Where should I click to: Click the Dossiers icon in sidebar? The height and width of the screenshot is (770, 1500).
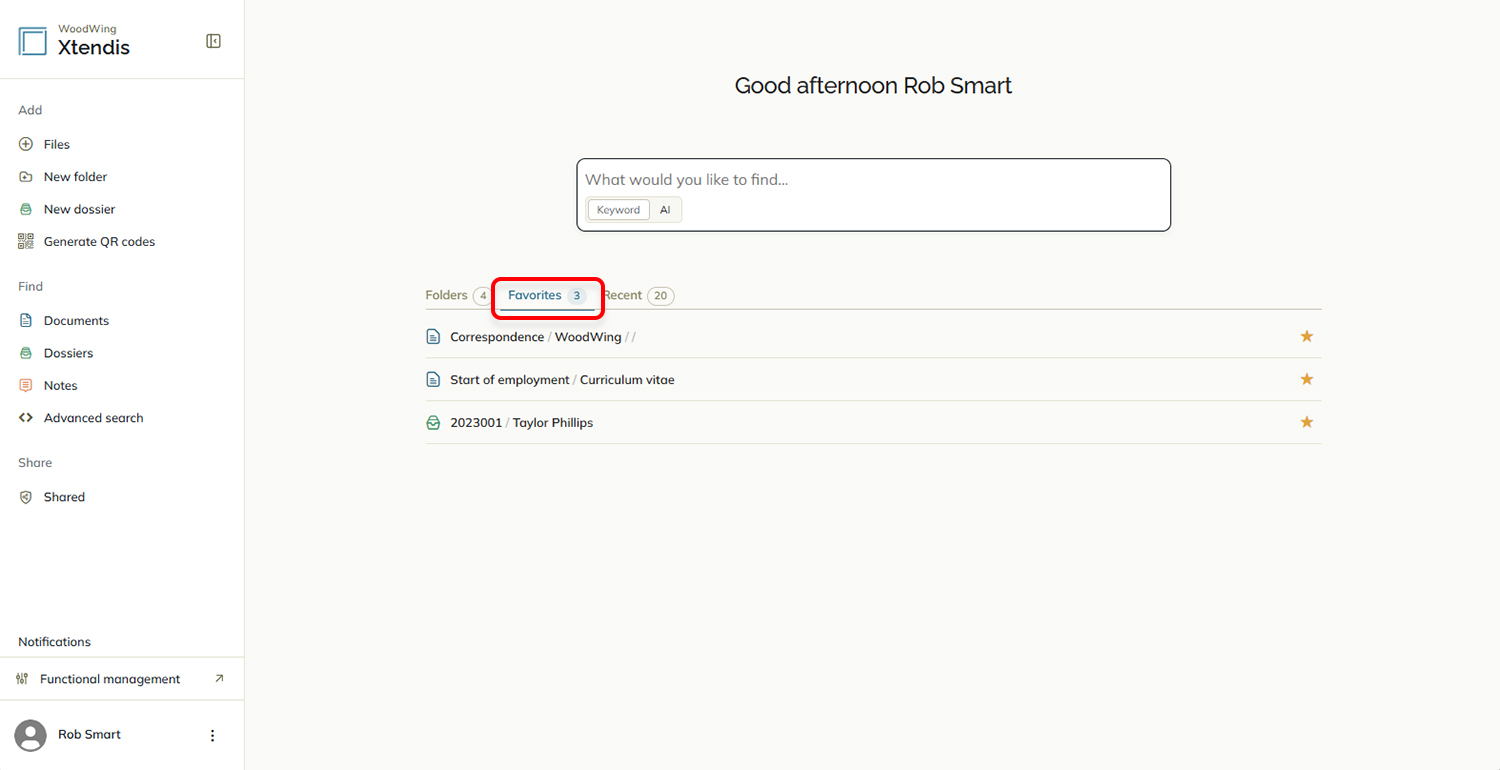coord(26,353)
